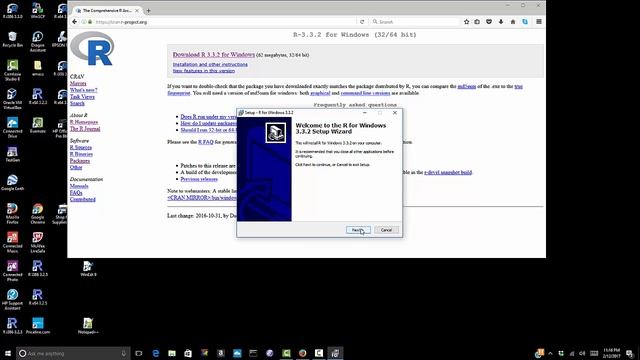Bookmark this page with the star icon

(x=467, y=22)
